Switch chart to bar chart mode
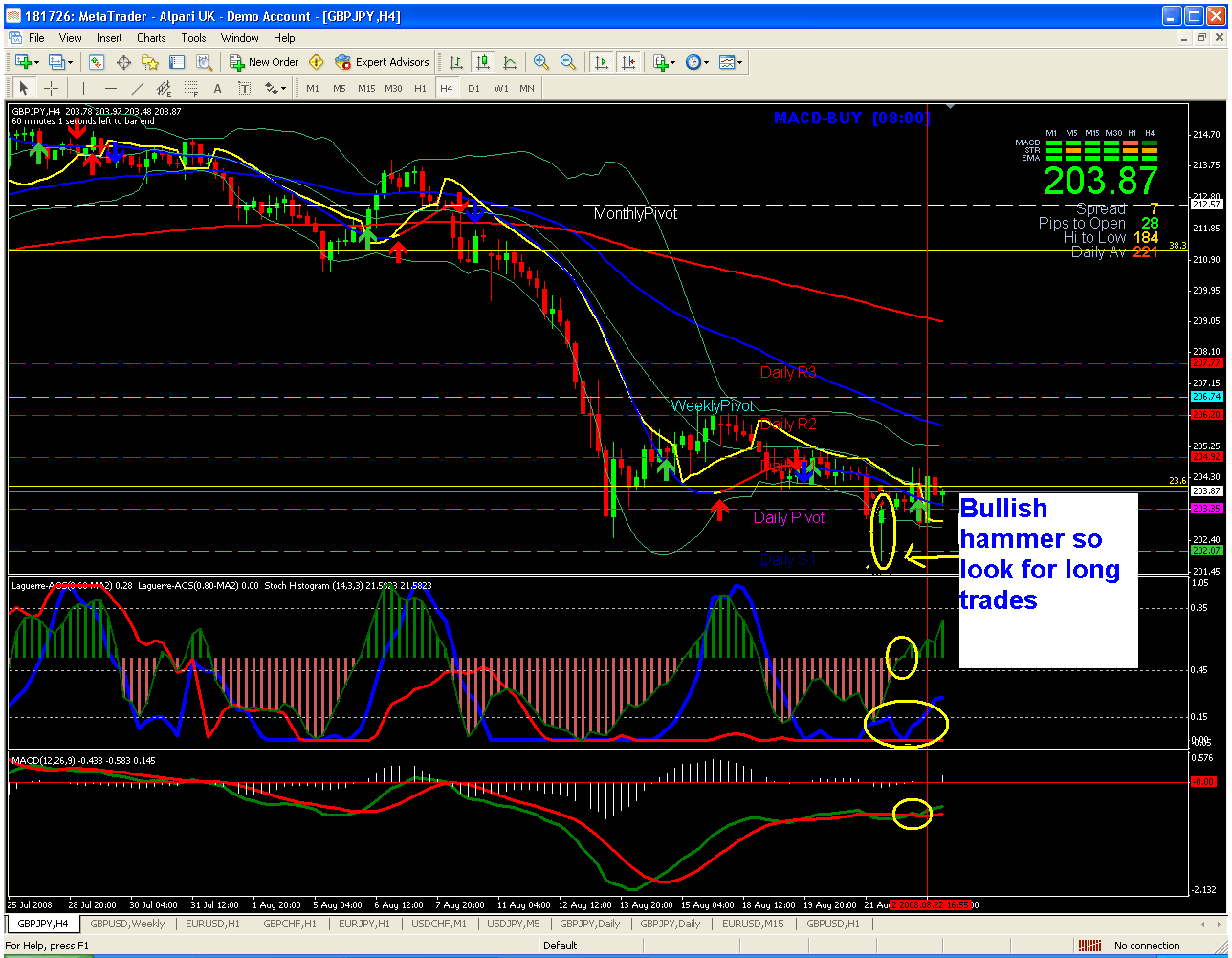The height and width of the screenshot is (958, 1232). [x=456, y=62]
